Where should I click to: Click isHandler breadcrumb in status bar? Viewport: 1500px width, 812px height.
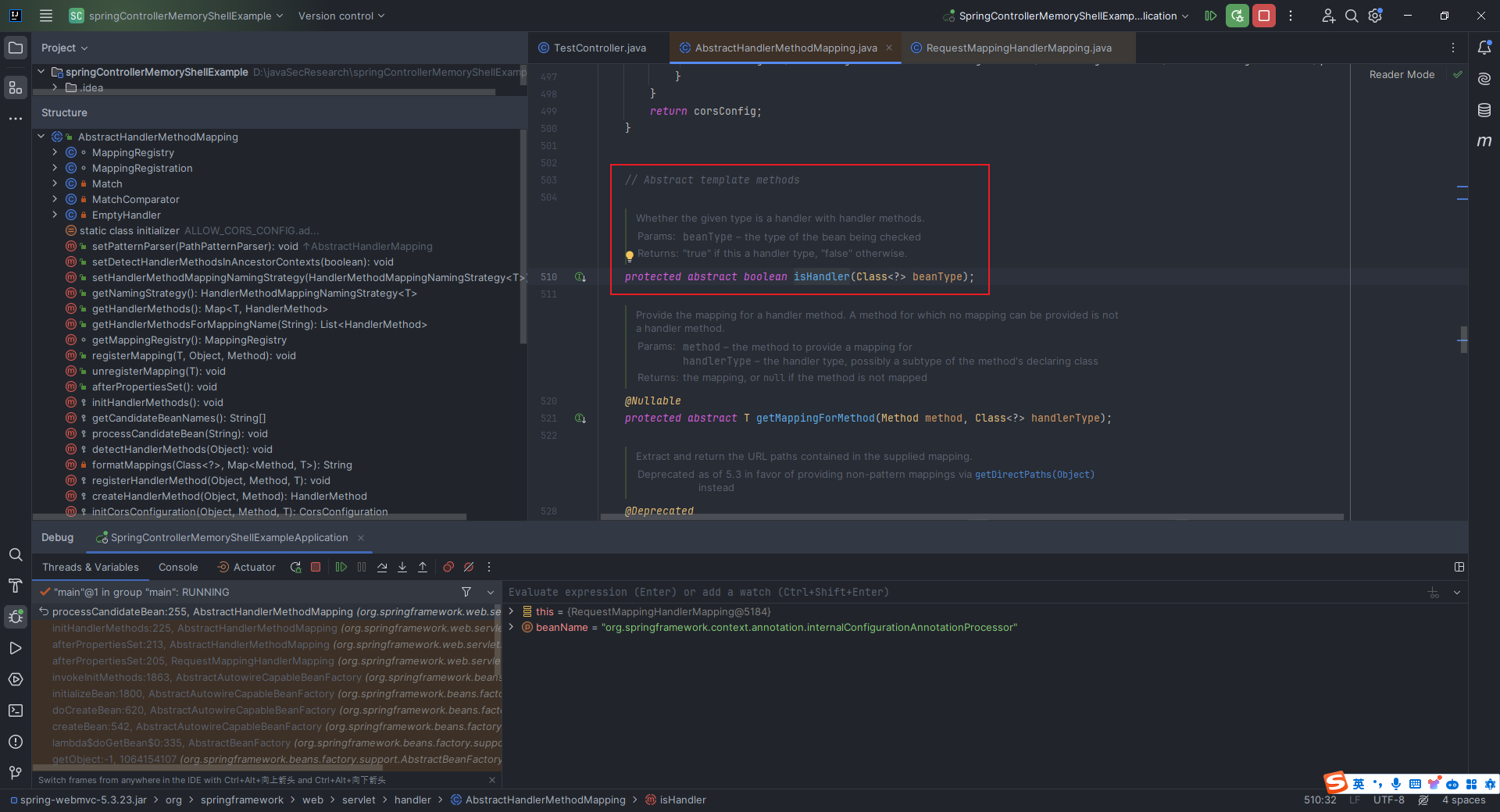tap(676, 800)
